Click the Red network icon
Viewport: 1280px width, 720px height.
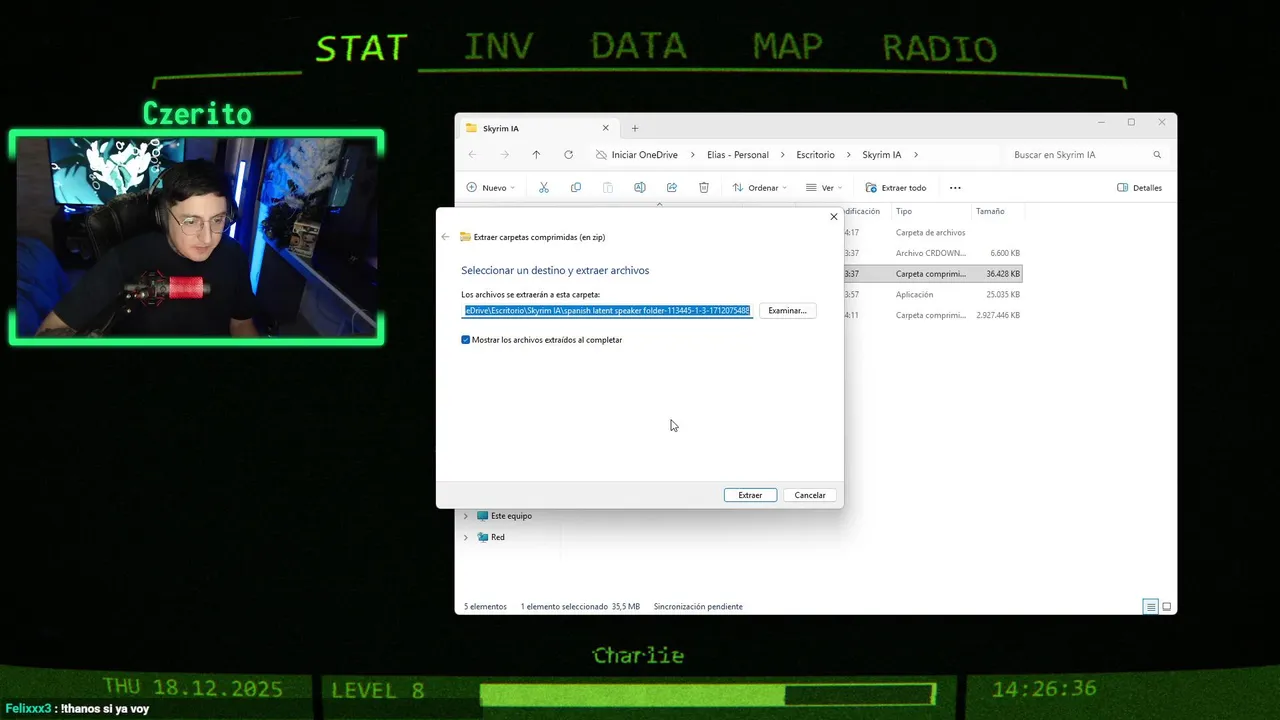click(483, 537)
